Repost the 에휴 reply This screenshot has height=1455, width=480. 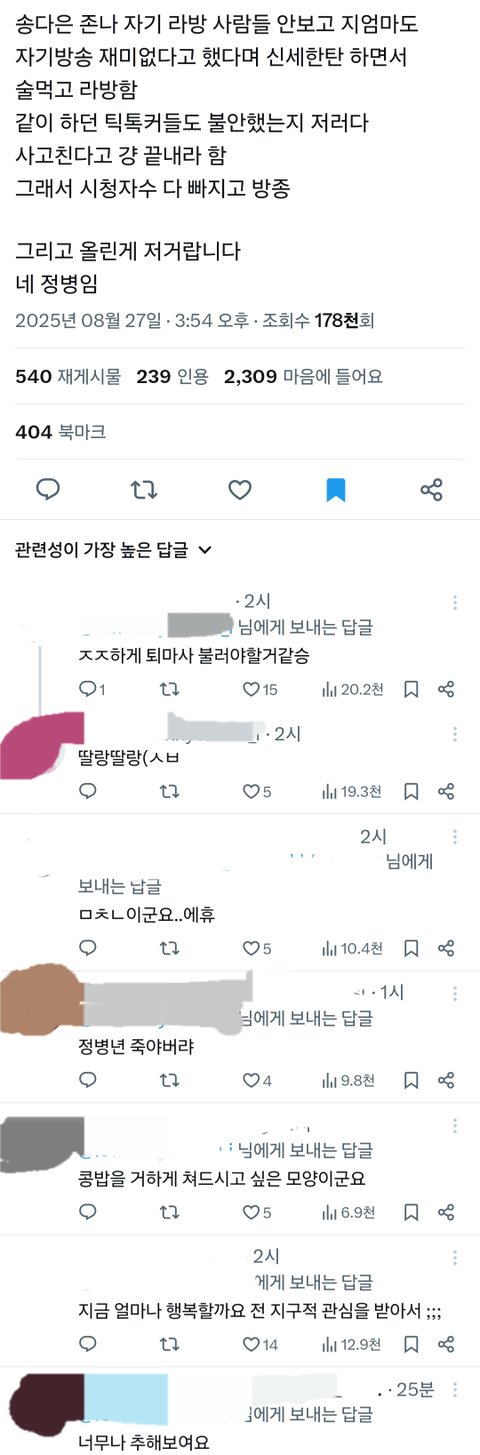pos(171,948)
